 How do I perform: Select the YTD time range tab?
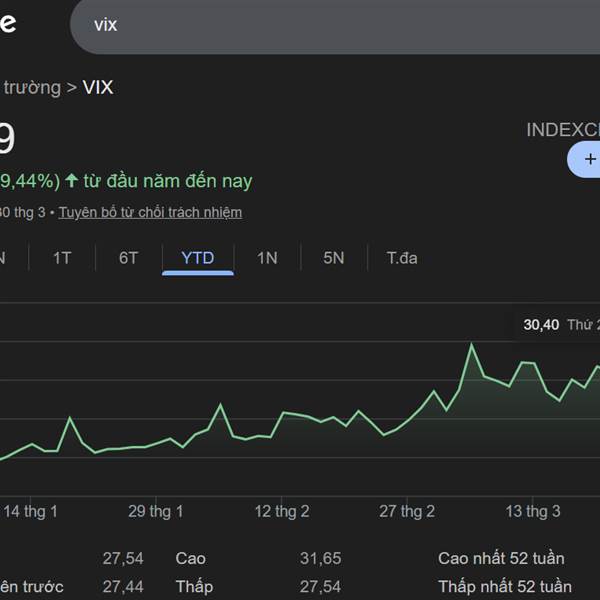[198, 258]
